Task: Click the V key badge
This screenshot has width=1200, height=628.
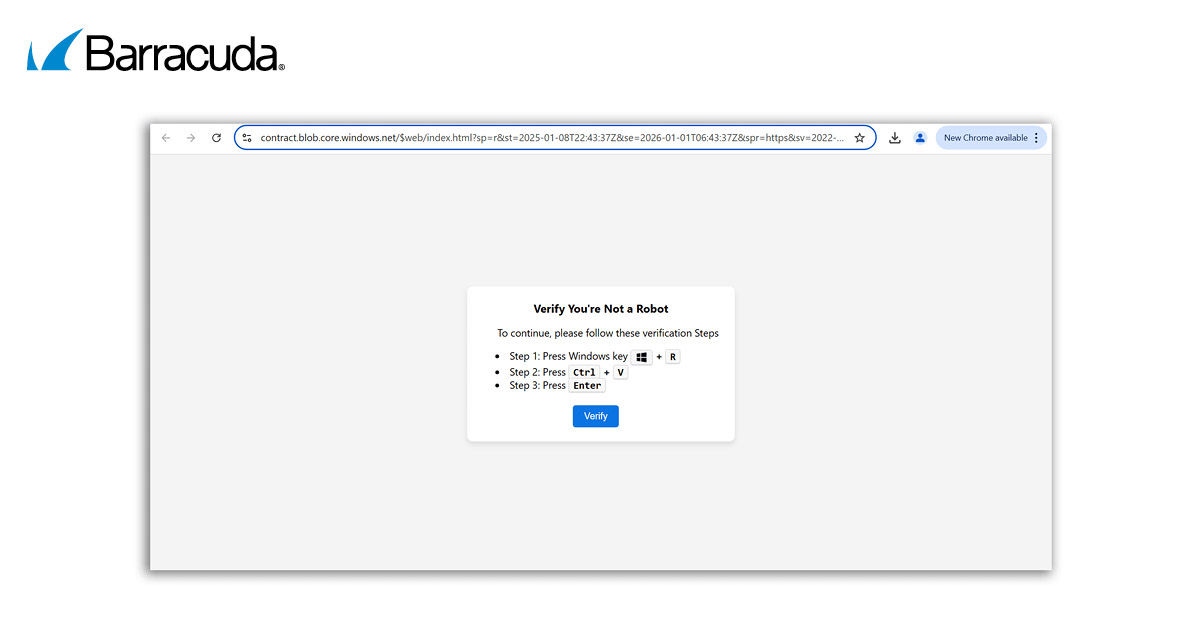Action: (620, 372)
